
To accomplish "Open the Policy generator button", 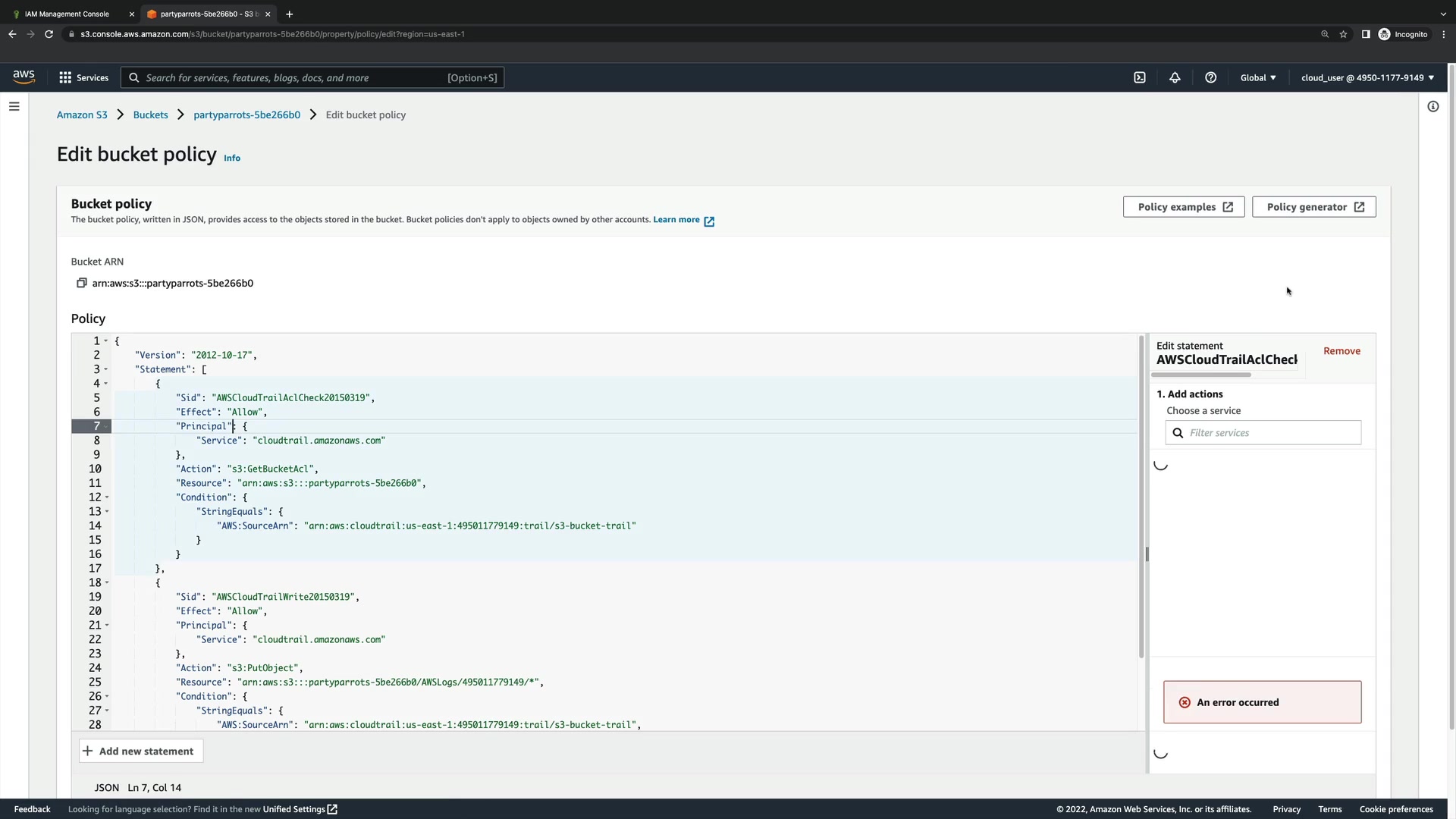I will 1313,207.
